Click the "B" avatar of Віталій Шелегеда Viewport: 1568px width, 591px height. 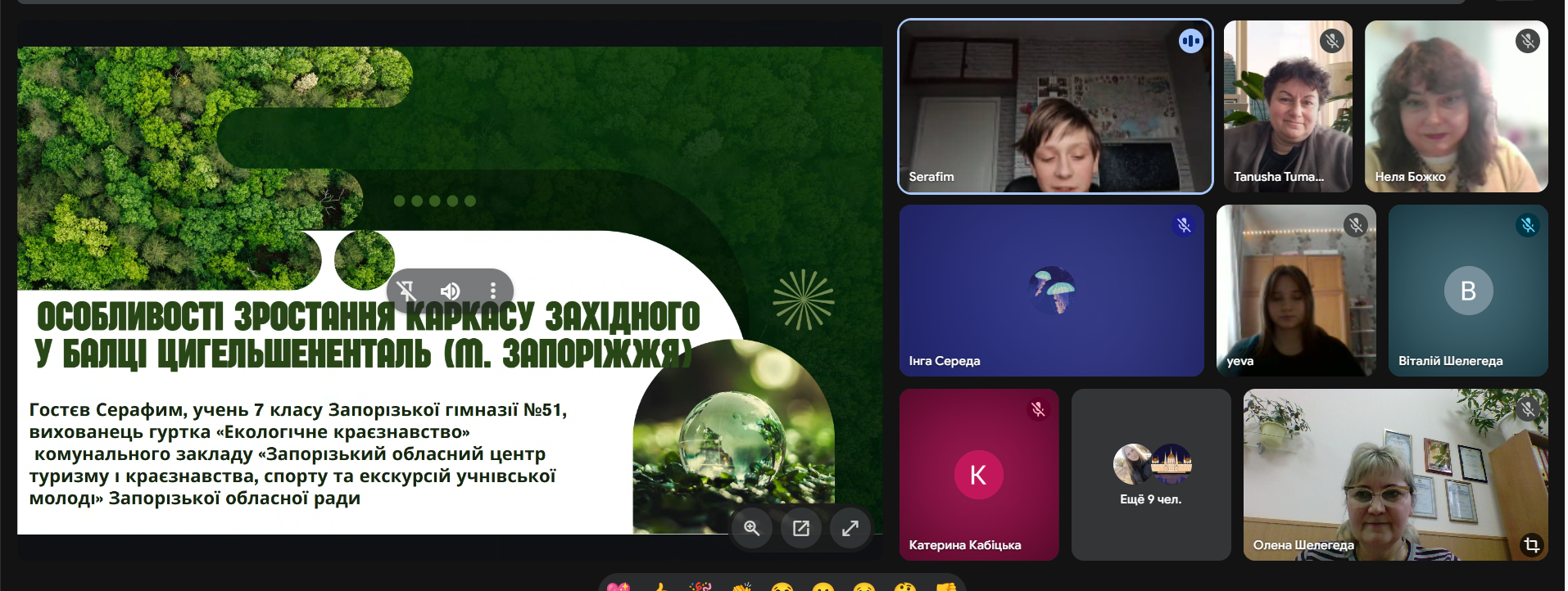[1467, 291]
